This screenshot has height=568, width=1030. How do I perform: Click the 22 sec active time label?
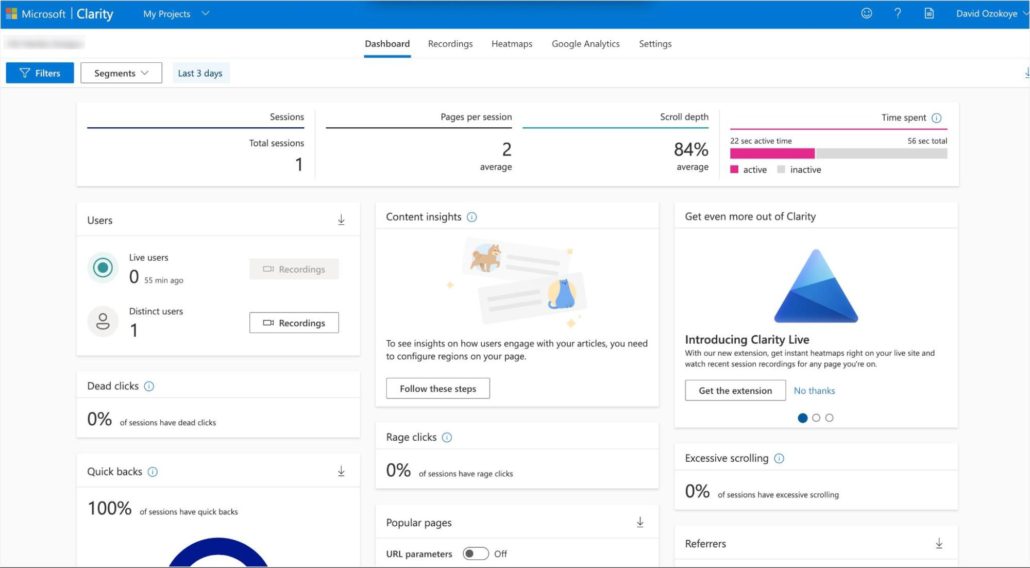click(761, 141)
